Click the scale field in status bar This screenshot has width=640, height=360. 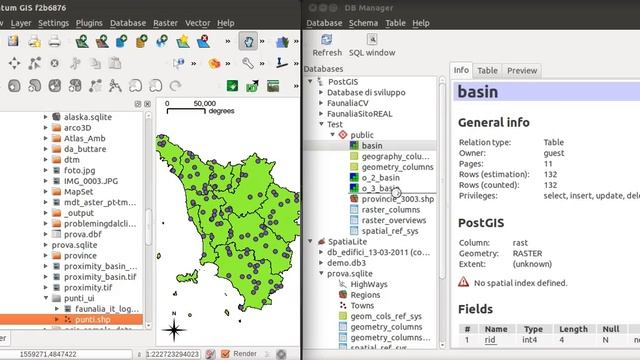[x=173, y=354]
